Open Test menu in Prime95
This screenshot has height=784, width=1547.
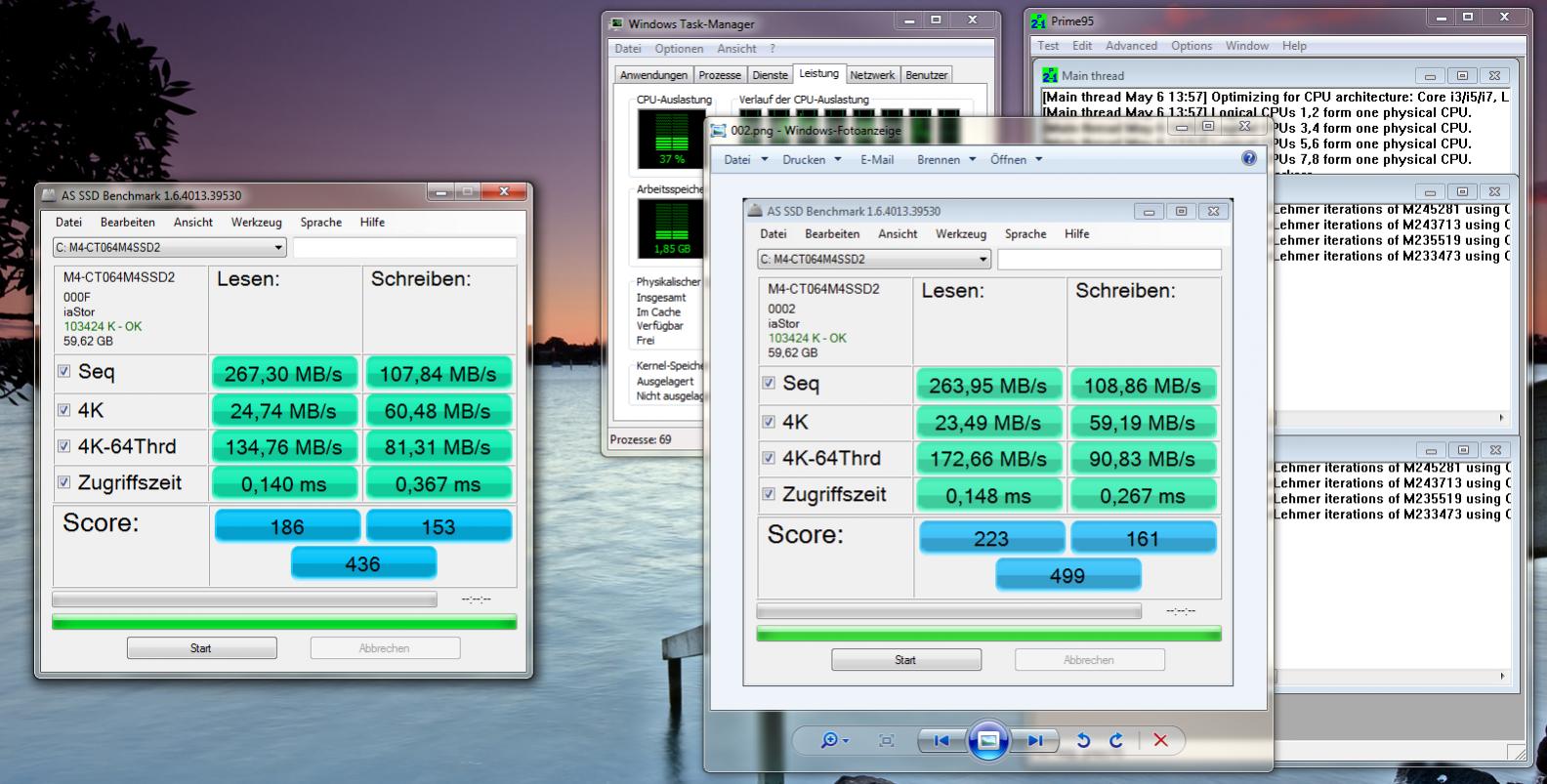tap(1048, 46)
